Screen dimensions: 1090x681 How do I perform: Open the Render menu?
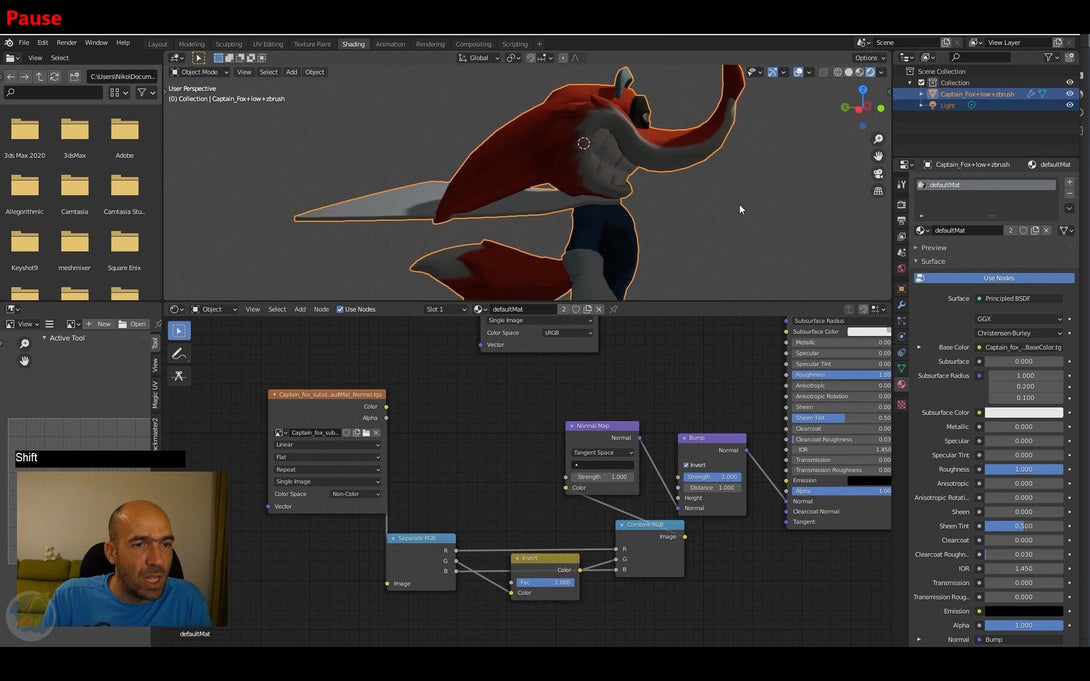(66, 42)
